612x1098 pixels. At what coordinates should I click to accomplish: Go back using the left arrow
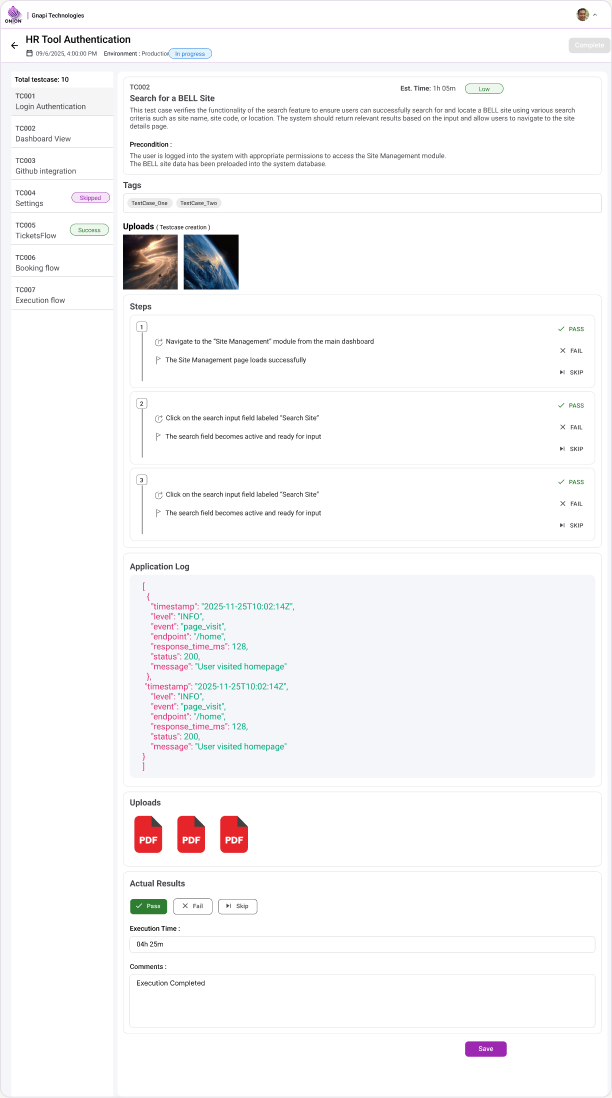[14, 46]
